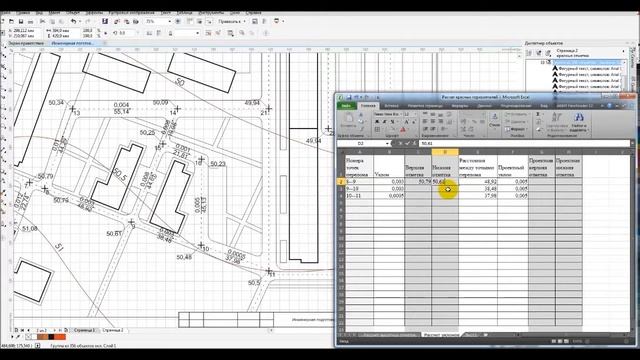Click the red font color icon in Excel
640x360 pixels.
tap(402, 129)
